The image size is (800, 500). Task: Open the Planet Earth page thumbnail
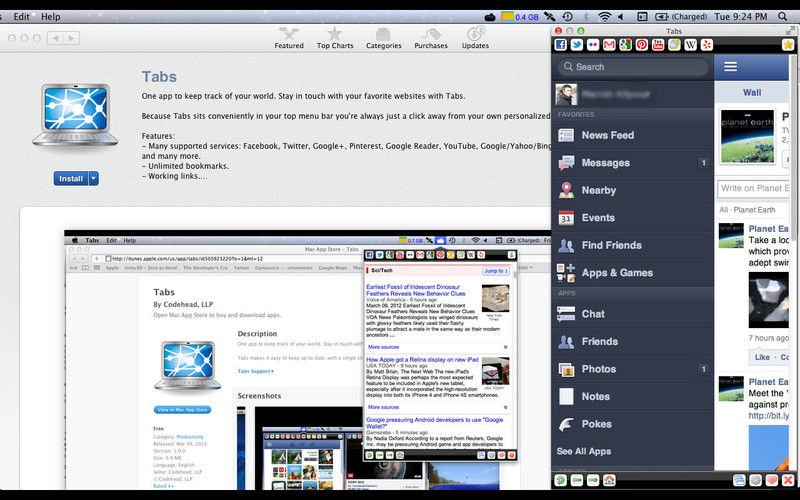coord(747,136)
